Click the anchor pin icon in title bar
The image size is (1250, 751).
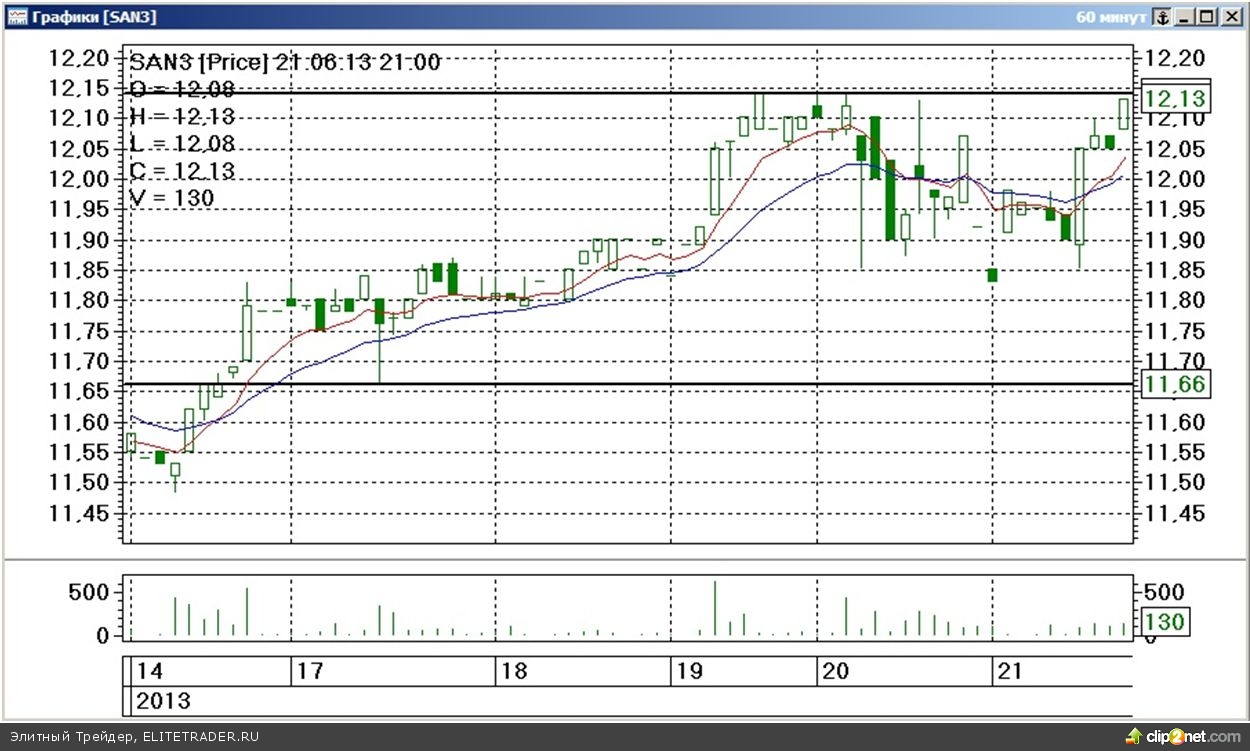(x=1161, y=17)
